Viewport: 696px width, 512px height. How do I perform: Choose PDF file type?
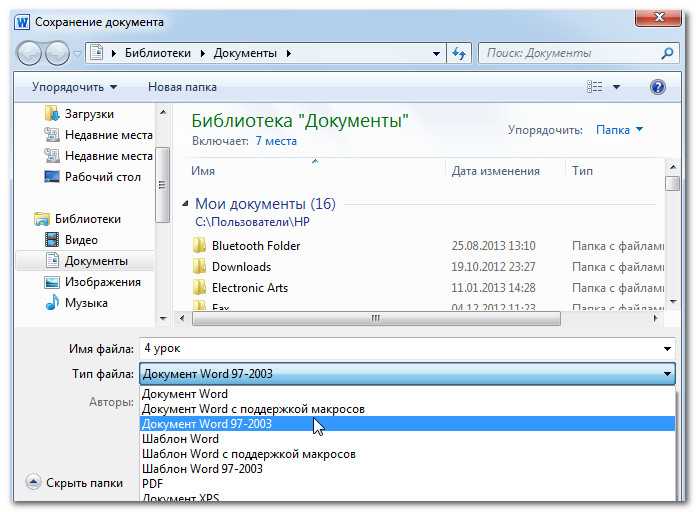point(407,484)
